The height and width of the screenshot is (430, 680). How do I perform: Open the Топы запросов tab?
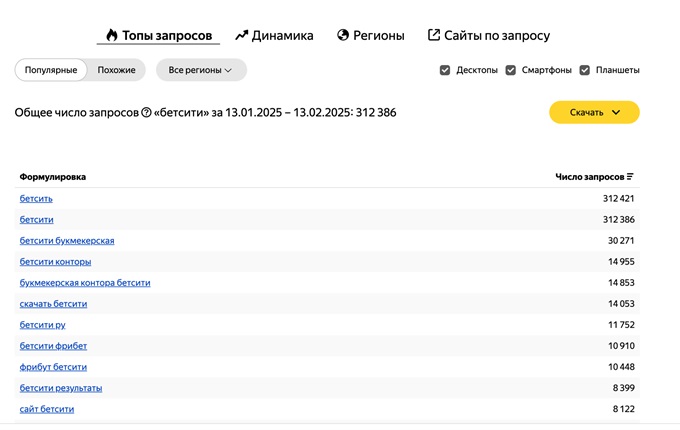(x=159, y=35)
